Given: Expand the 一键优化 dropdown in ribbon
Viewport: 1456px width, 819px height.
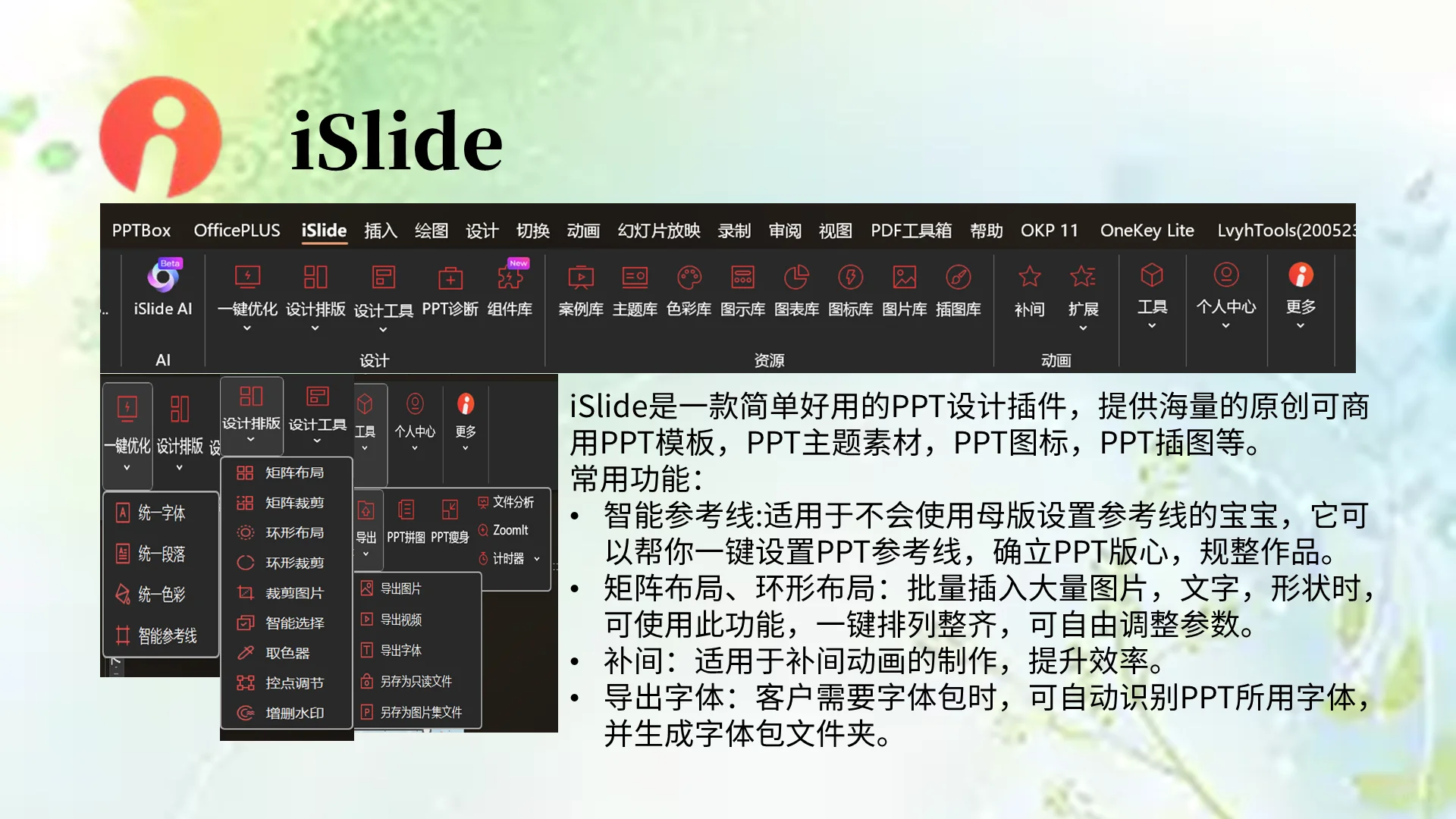Looking at the screenshot, I should (x=246, y=328).
